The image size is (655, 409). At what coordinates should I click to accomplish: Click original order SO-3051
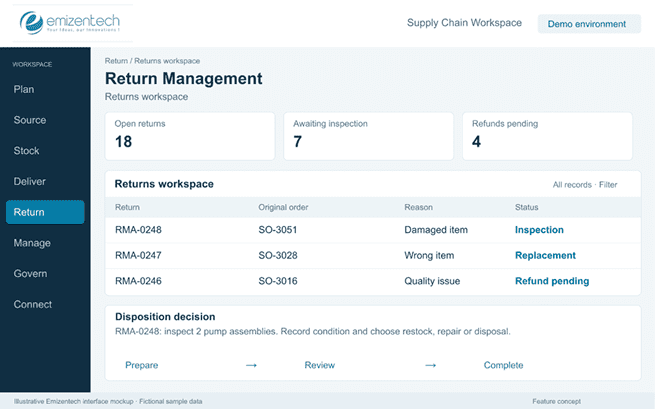click(x=278, y=230)
